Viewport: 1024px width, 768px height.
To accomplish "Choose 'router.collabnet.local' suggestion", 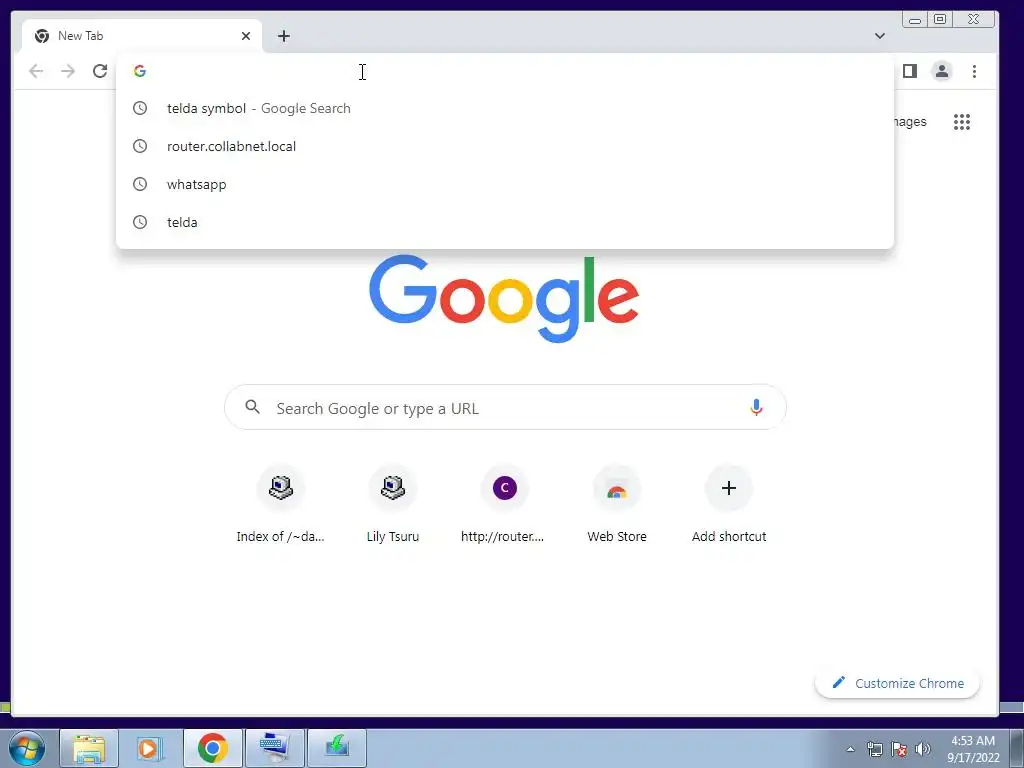I will tap(505, 146).
